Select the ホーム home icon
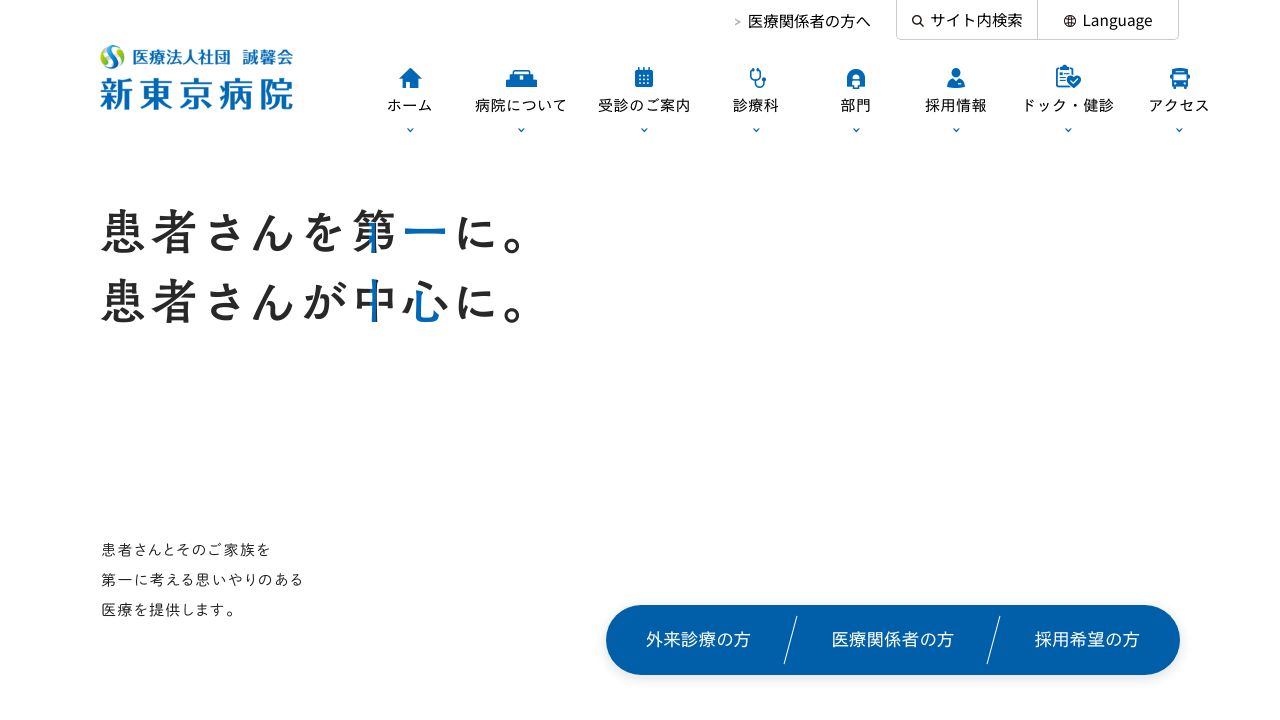 tap(410, 78)
